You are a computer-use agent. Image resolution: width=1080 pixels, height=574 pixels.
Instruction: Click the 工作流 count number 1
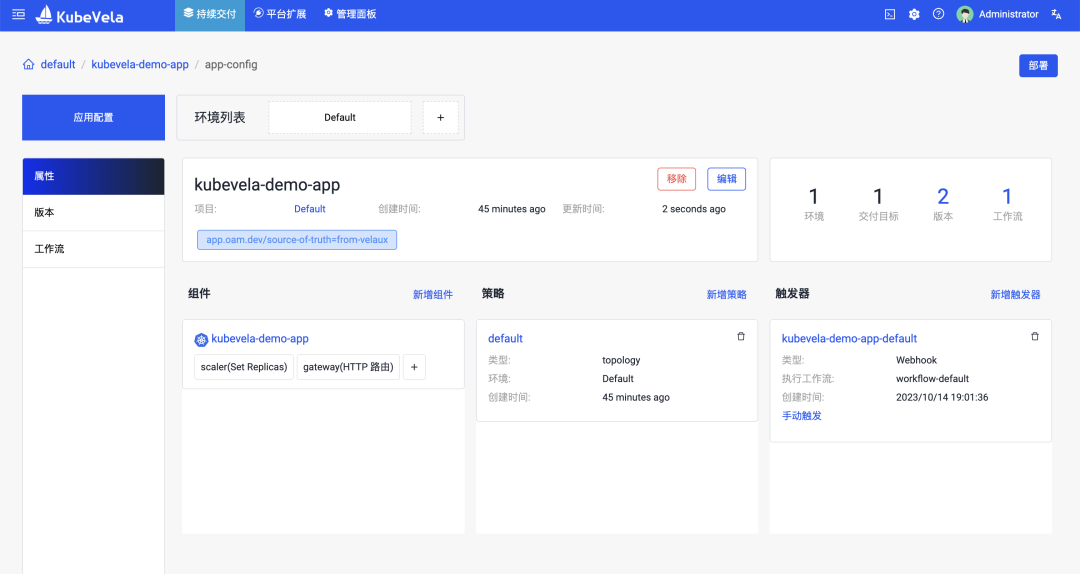click(x=1007, y=196)
